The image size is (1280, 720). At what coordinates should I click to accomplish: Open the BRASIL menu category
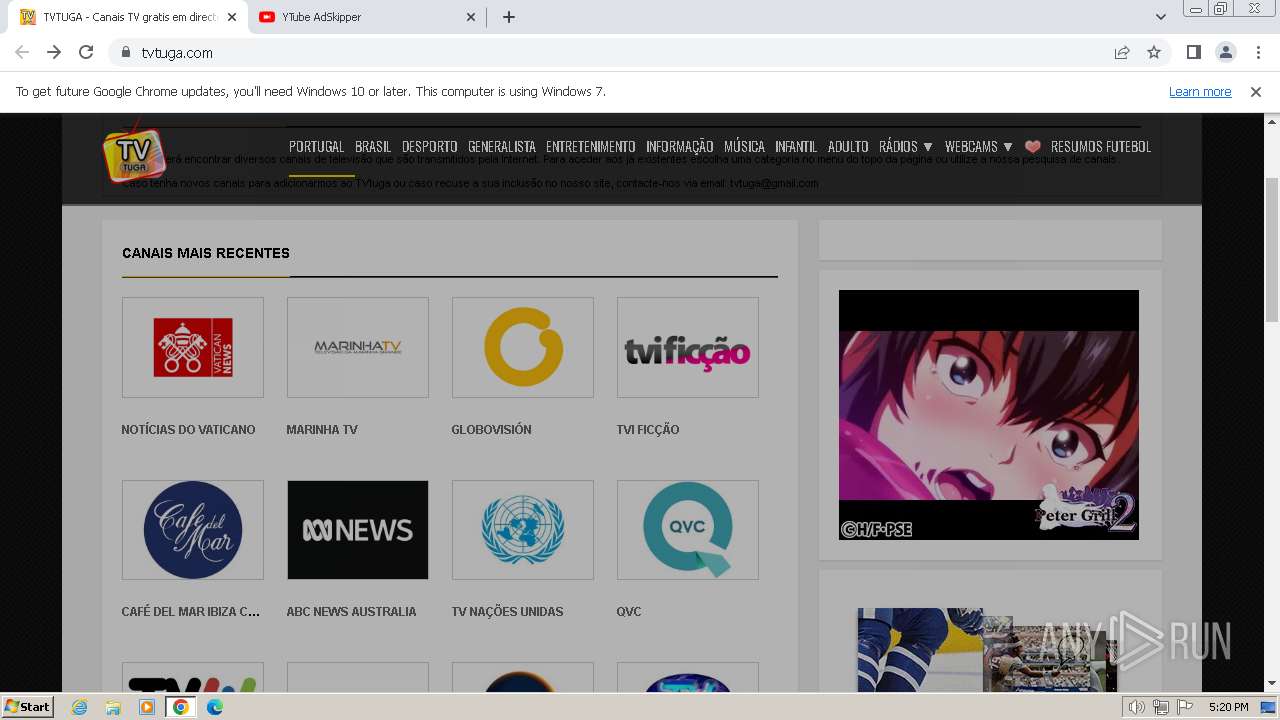373,147
